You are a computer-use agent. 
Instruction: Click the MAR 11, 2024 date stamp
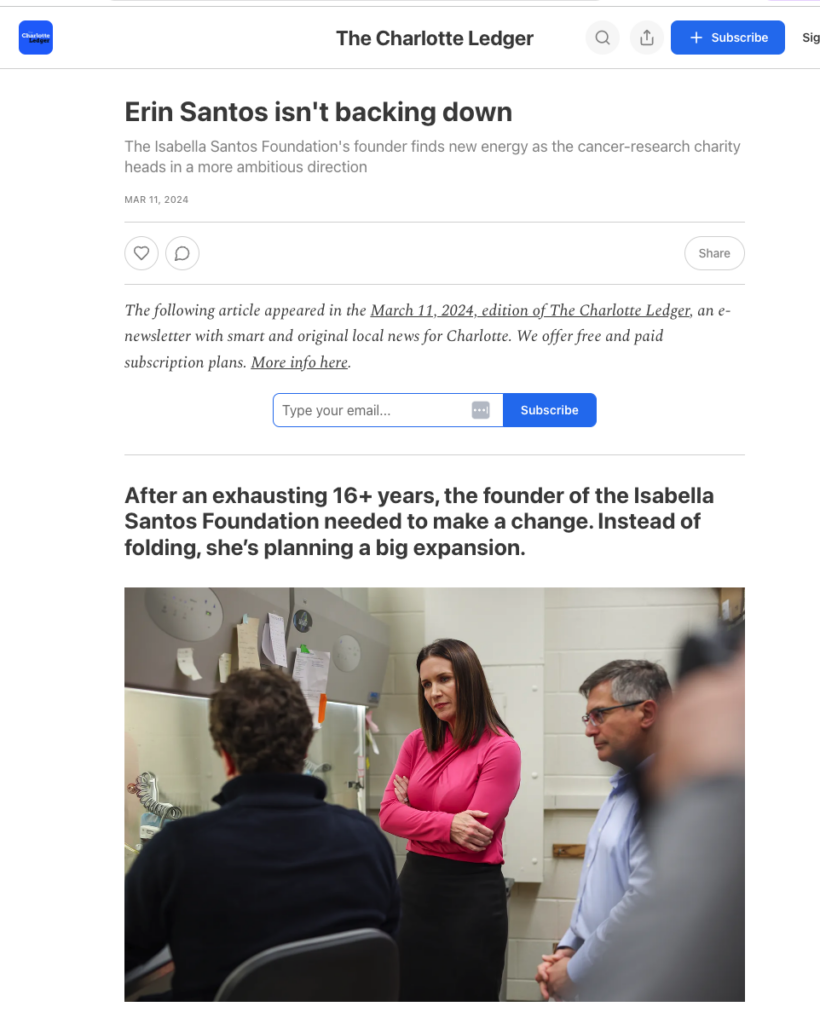coord(157,200)
